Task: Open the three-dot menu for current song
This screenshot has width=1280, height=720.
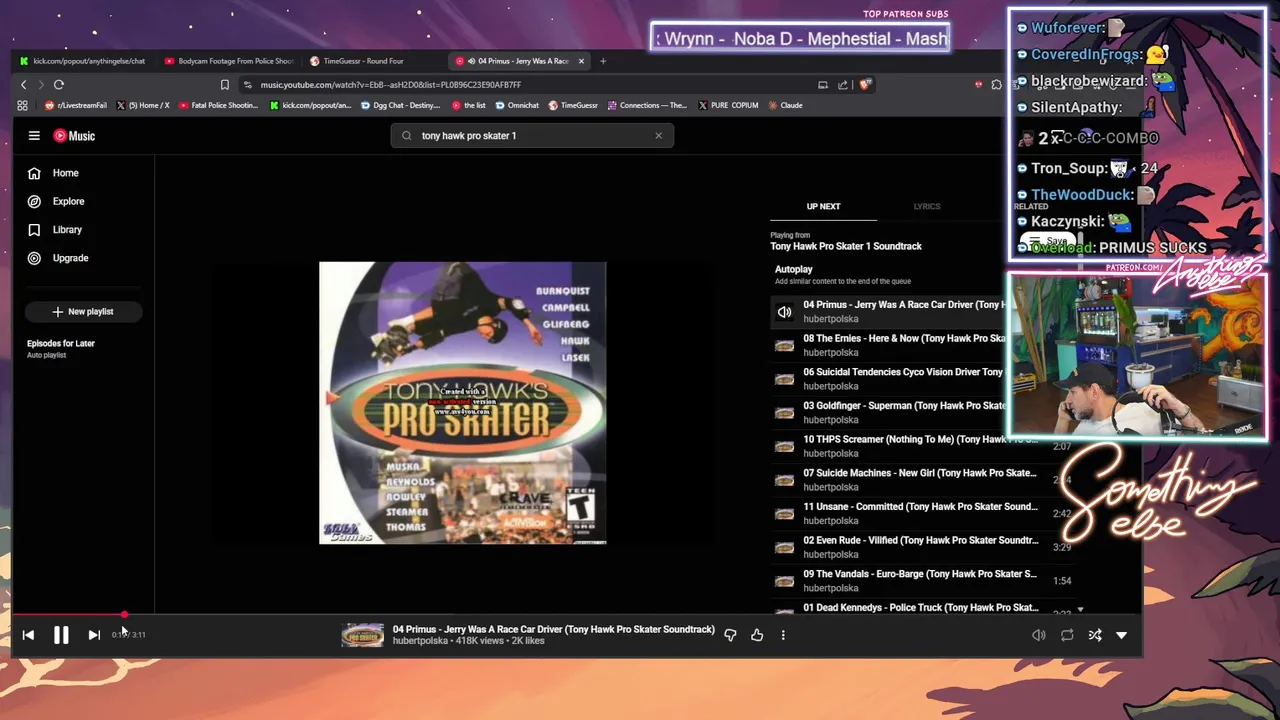Action: click(783, 635)
